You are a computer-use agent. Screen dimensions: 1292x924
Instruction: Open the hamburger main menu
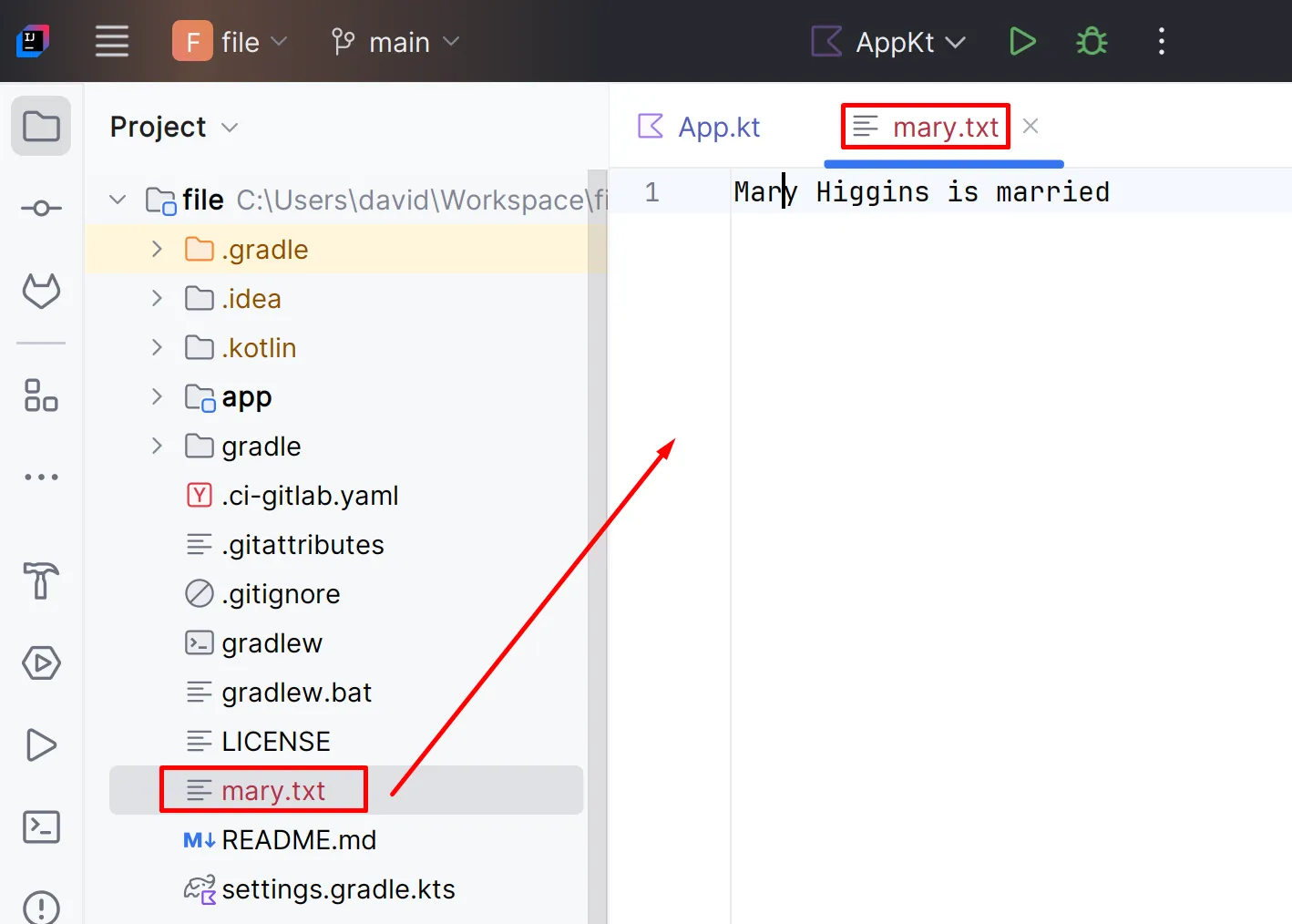(x=112, y=42)
